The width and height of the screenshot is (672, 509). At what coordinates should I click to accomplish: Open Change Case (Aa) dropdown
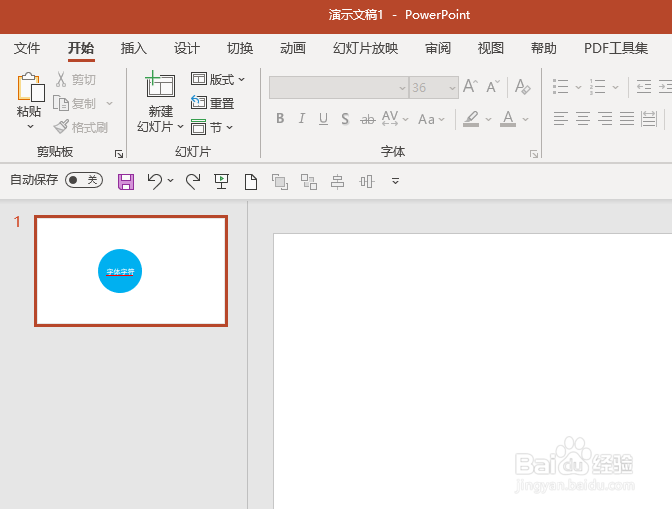[431, 119]
